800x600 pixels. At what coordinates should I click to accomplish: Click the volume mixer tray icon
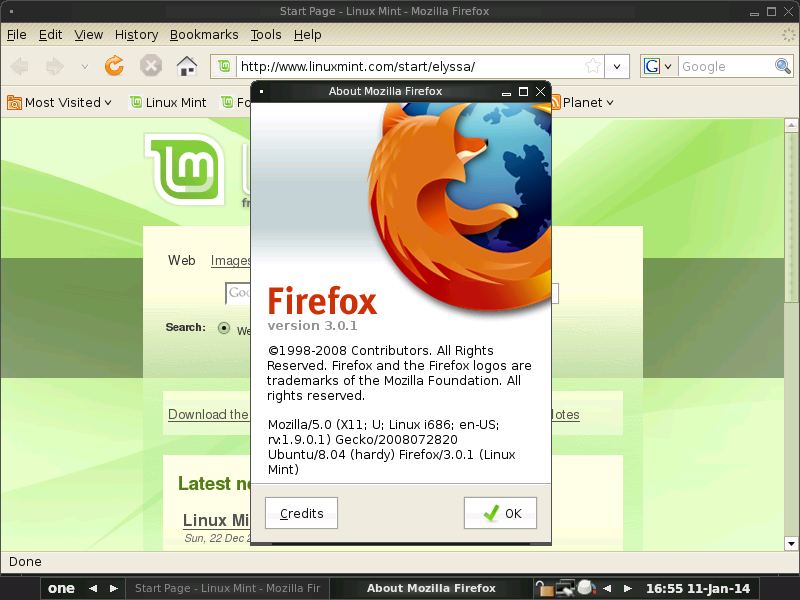coord(586,588)
